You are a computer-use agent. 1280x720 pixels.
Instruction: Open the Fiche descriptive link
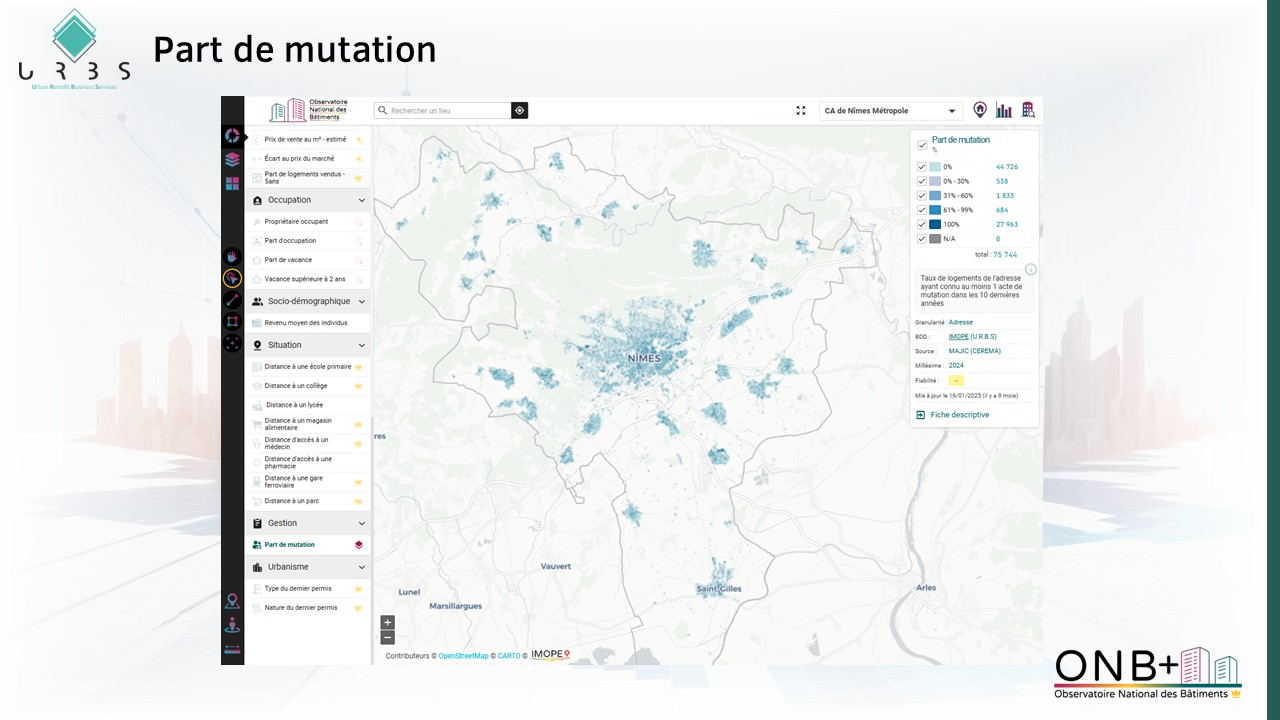959,415
